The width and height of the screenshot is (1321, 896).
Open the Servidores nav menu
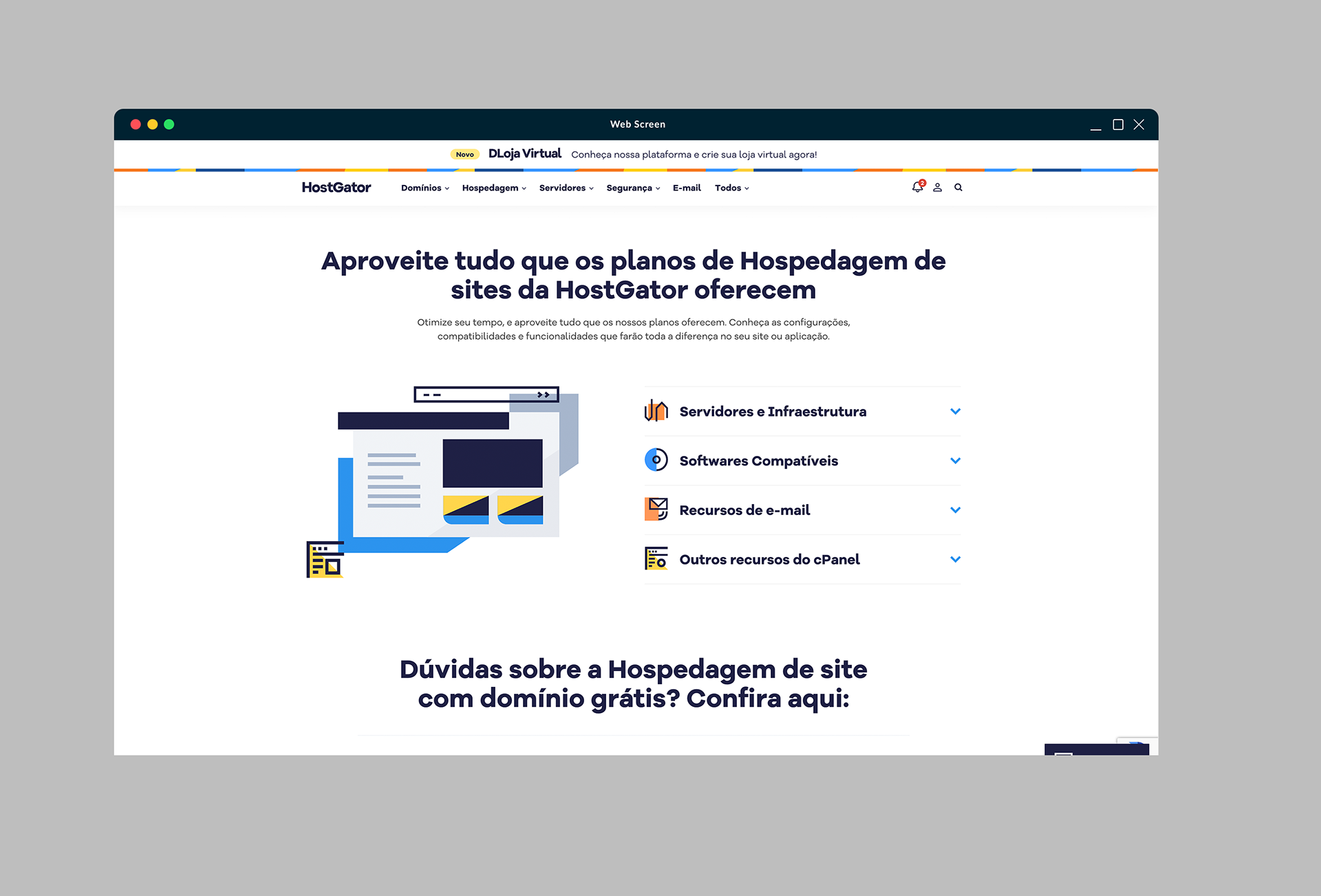566,188
